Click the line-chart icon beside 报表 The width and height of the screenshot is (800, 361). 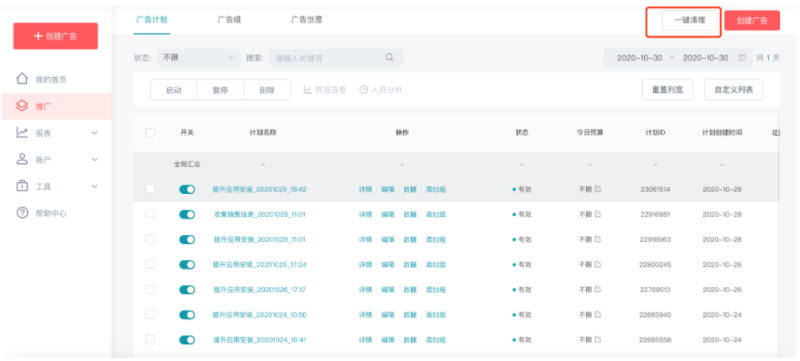22,133
